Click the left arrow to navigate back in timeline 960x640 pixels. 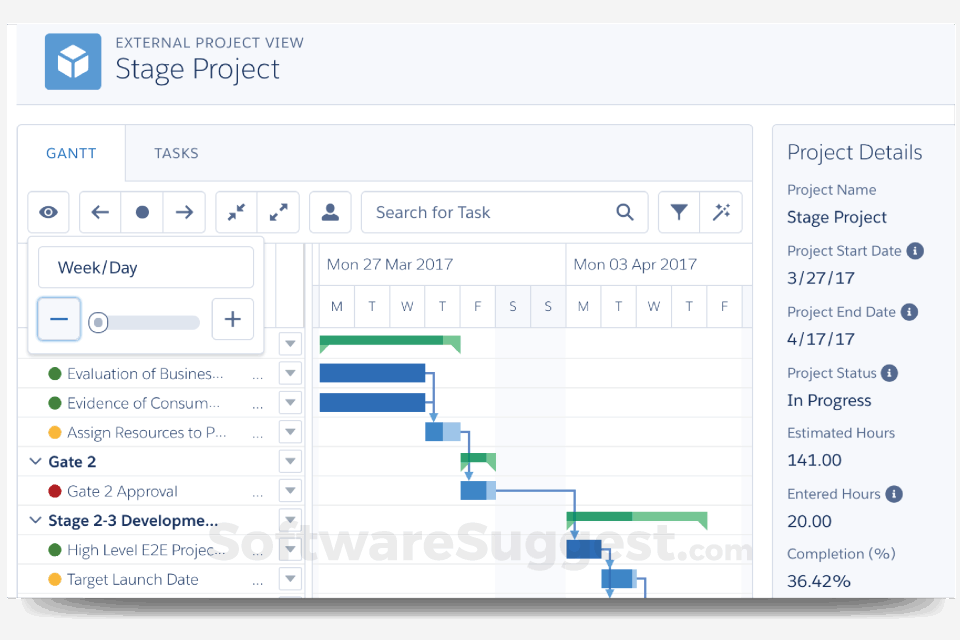tap(99, 212)
